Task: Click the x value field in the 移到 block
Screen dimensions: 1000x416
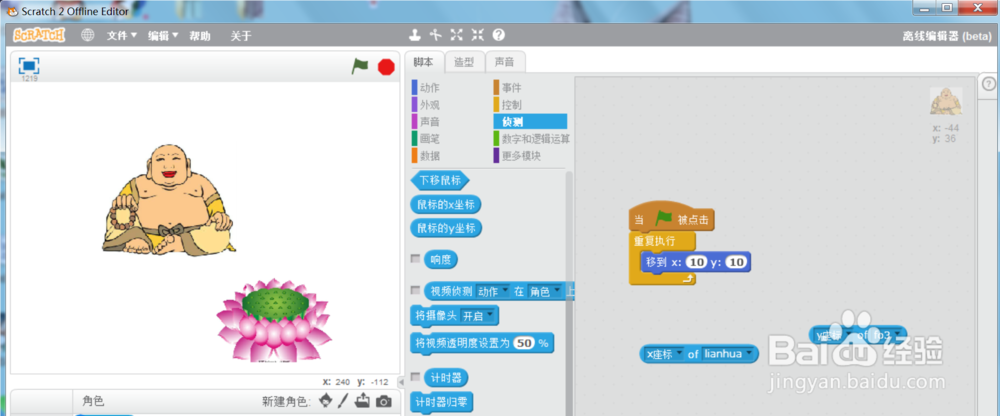Action: click(x=698, y=262)
